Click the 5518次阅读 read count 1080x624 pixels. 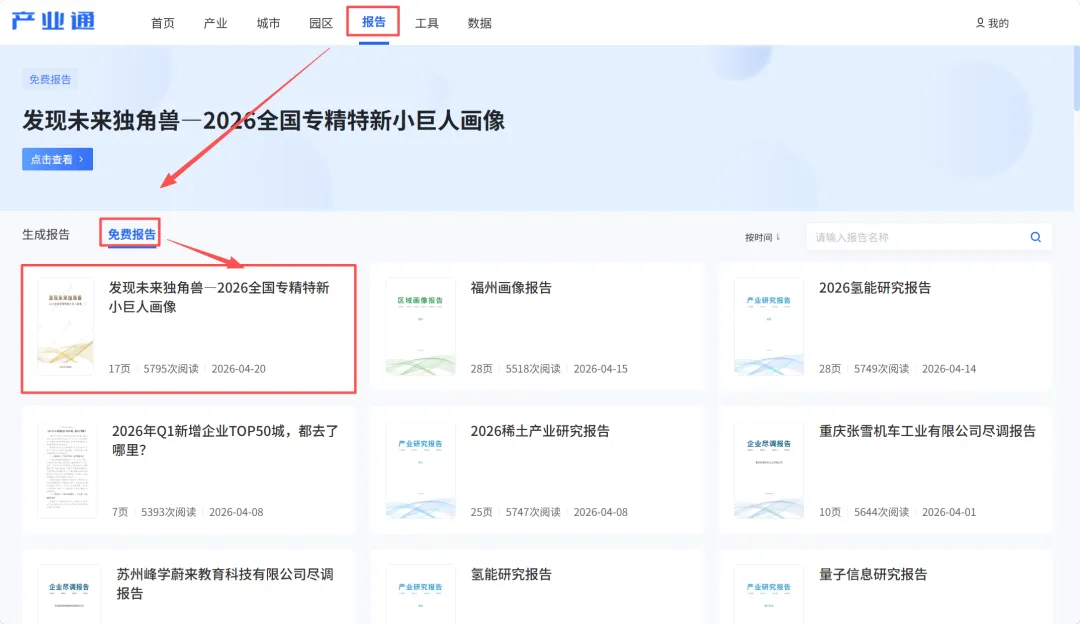tap(533, 368)
